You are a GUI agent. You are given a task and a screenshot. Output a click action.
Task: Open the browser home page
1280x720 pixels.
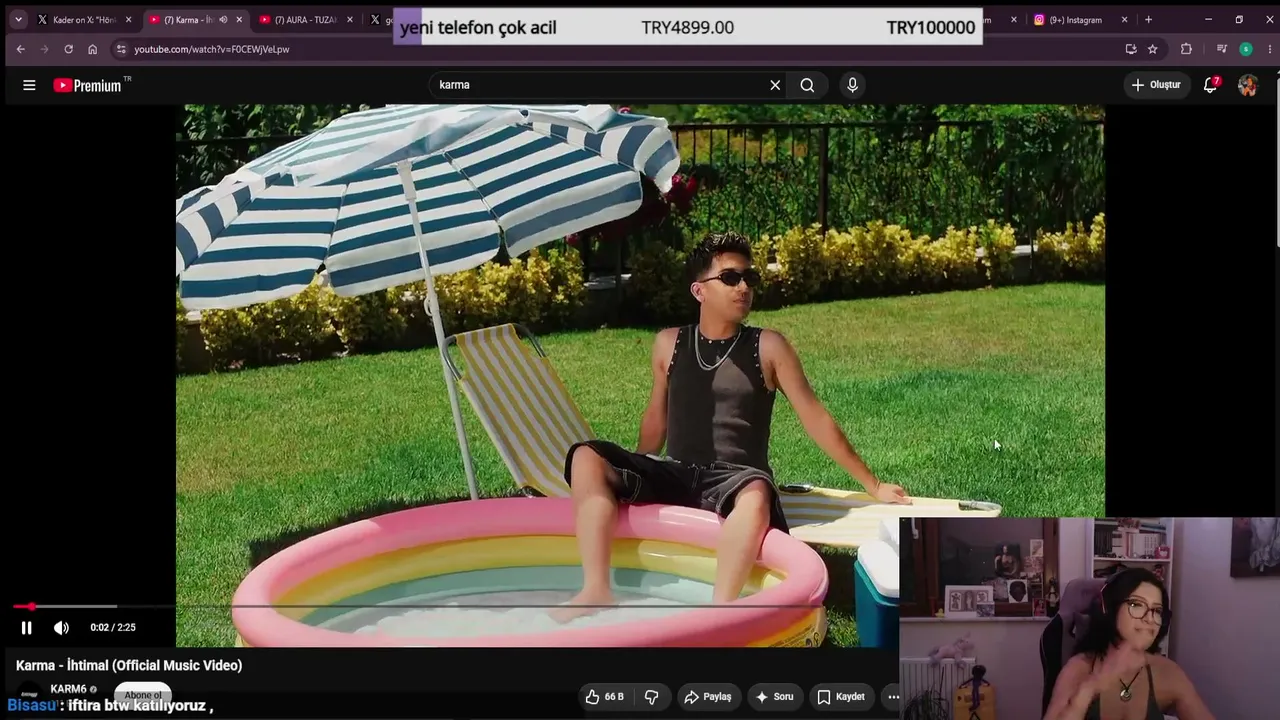(x=92, y=49)
